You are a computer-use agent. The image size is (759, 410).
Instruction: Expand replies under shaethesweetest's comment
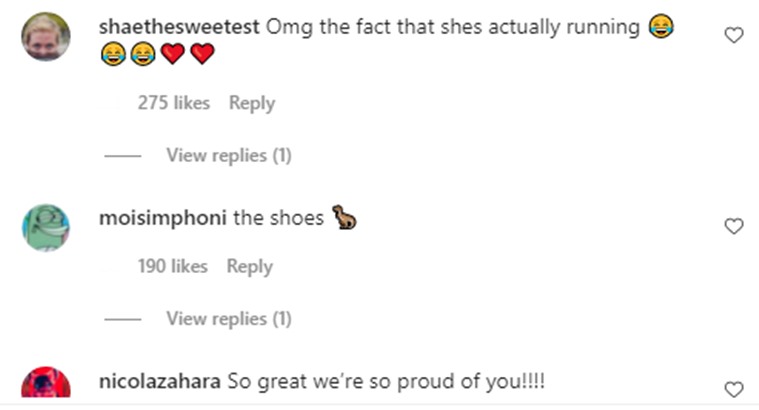coord(228,155)
